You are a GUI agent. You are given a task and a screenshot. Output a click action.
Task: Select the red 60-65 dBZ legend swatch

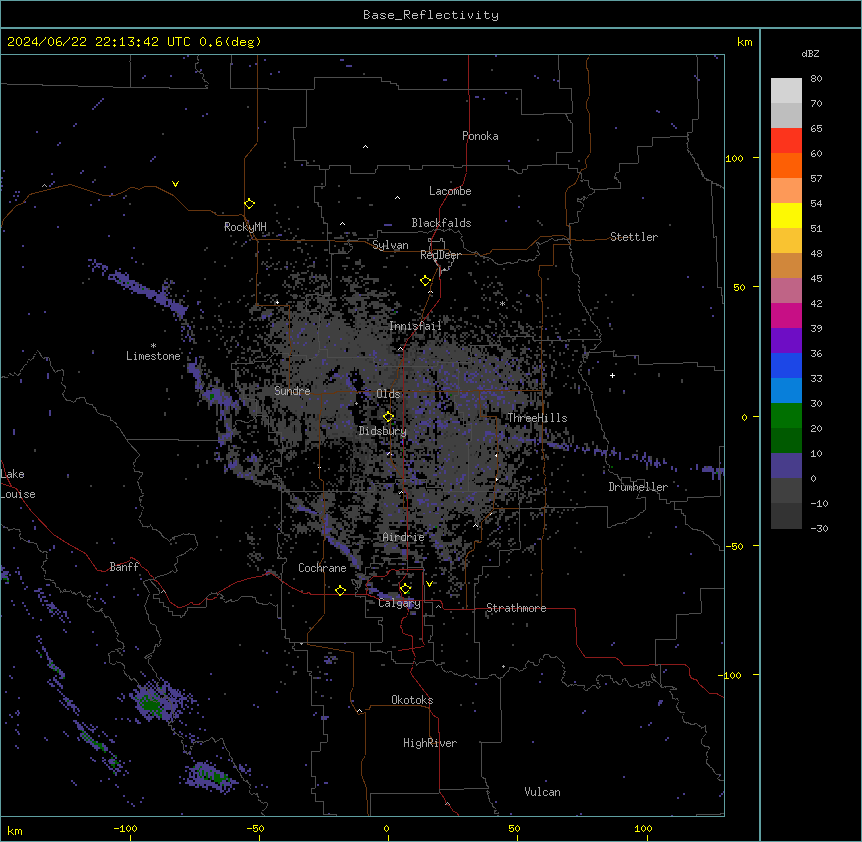point(786,140)
